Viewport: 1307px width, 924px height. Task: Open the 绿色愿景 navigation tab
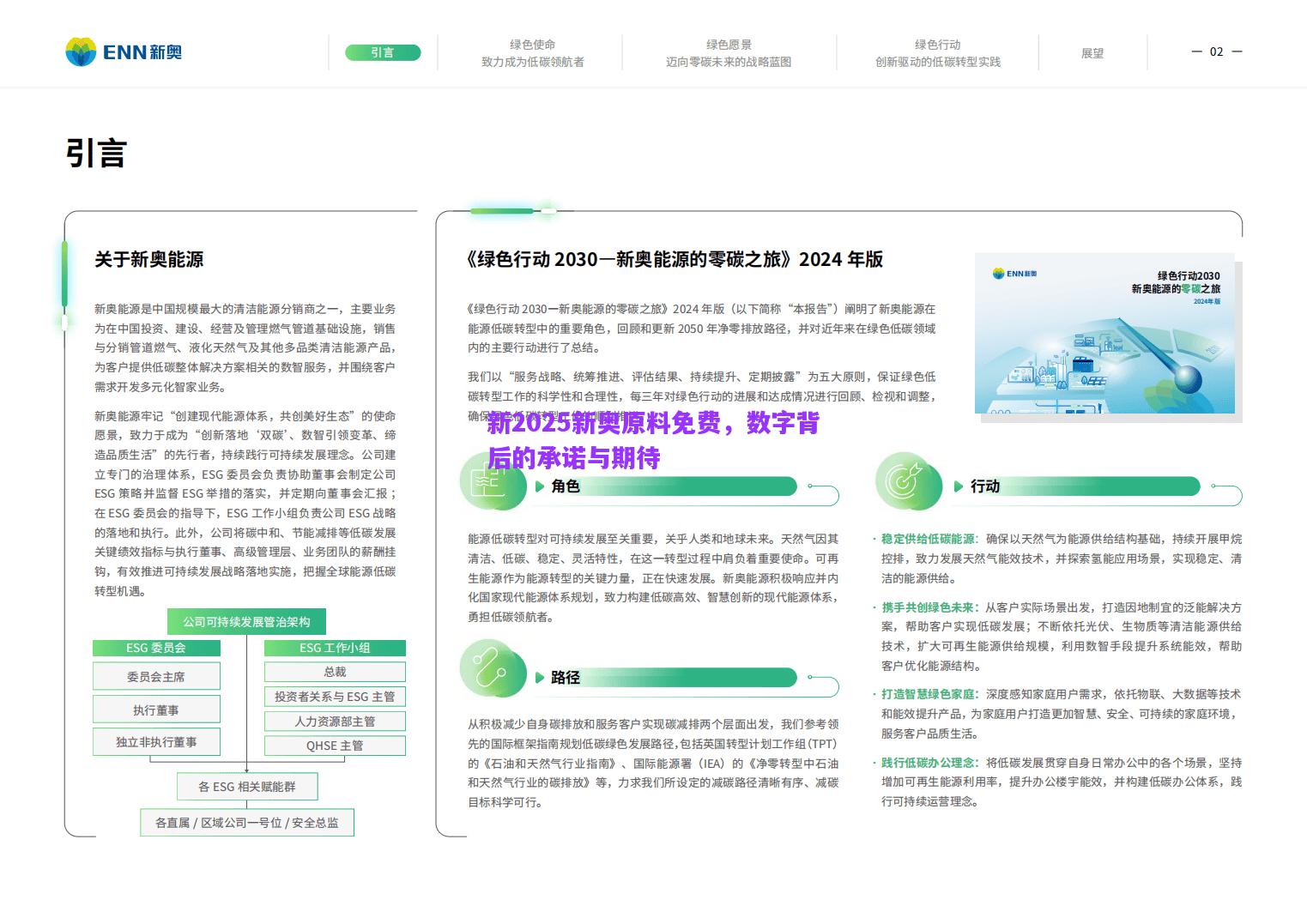[x=729, y=53]
